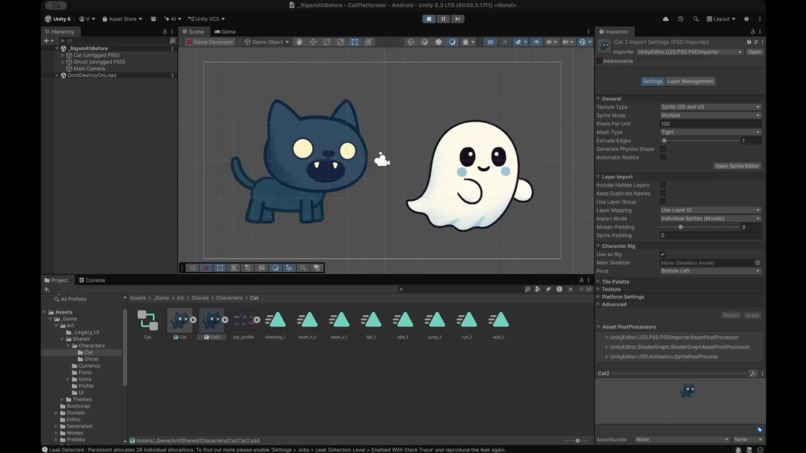Select the Move tool in Scene toolbar
The width and height of the screenshot is (806, 453).
(313, 42)
